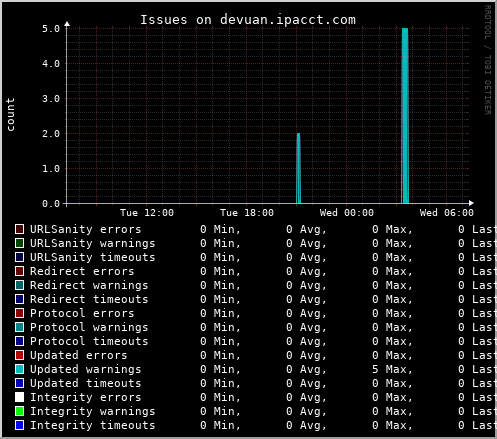Select the Redirect warnings legend label

[89, 285]
